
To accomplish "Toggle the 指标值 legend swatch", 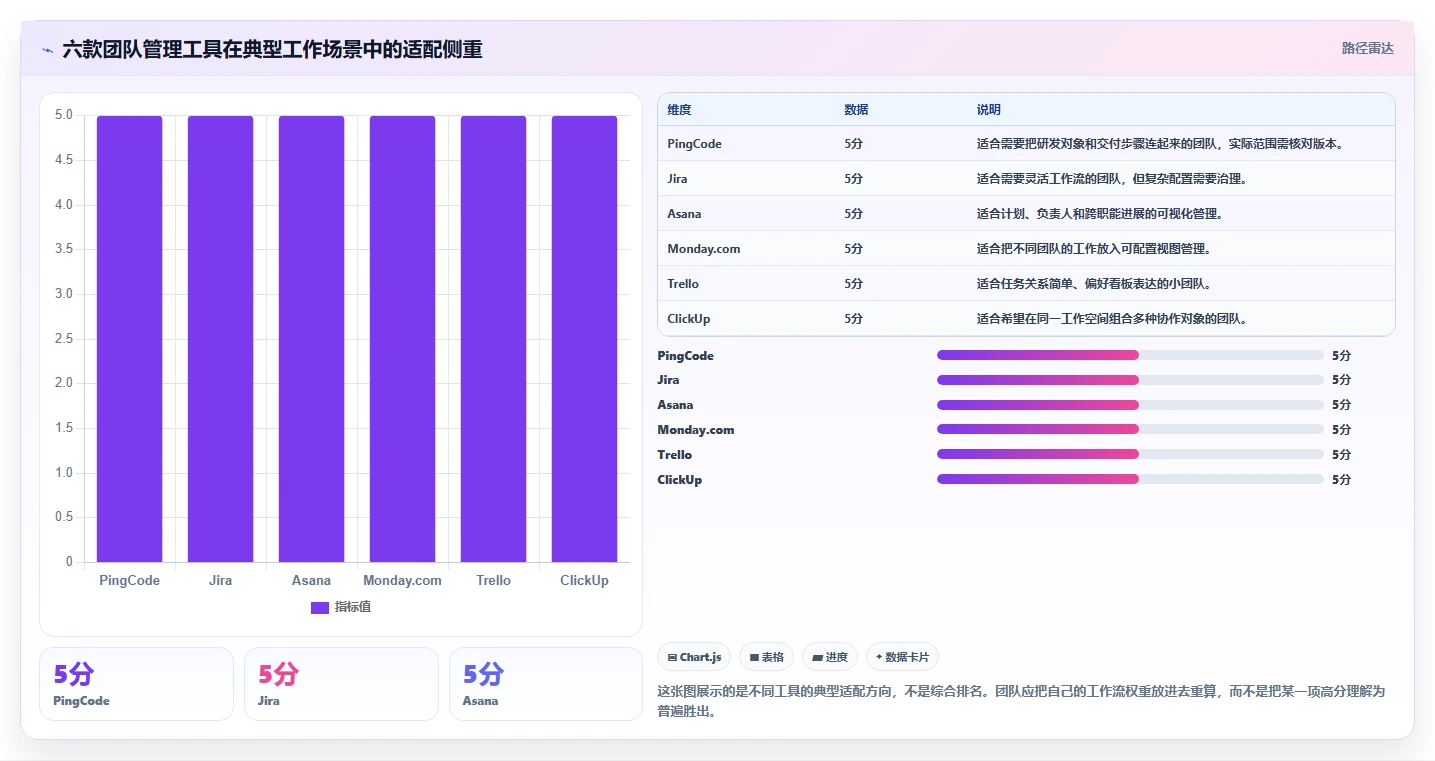I will 320,607.
